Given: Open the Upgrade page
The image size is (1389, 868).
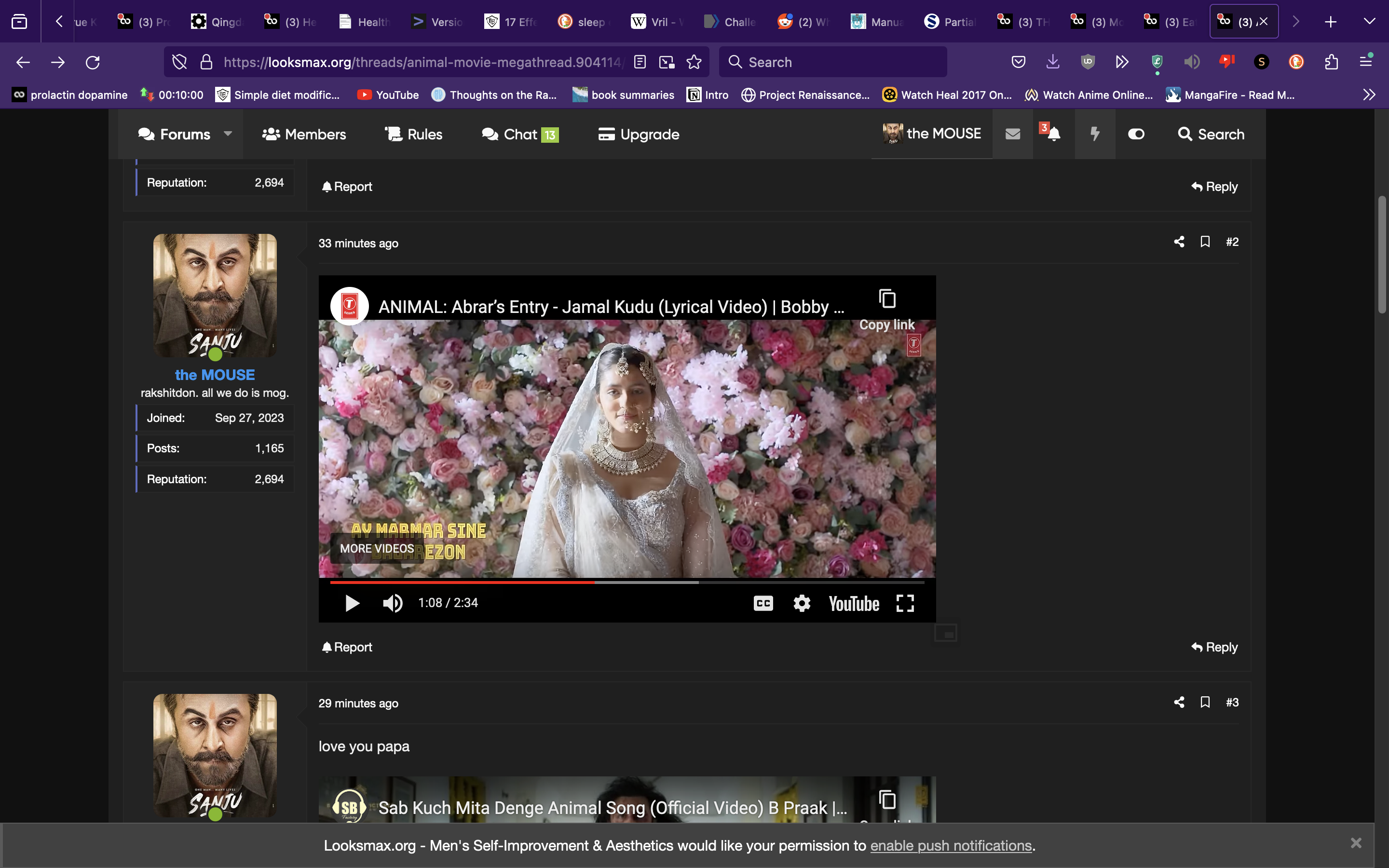Looking at the screenshot, I should tap(639, 135).
